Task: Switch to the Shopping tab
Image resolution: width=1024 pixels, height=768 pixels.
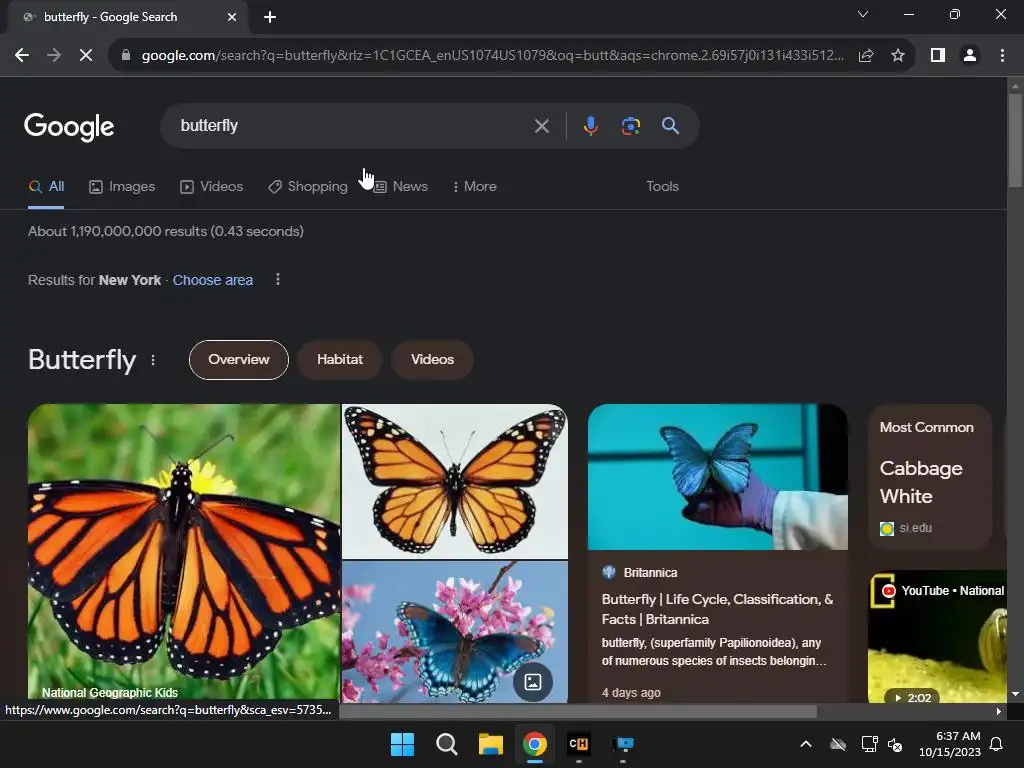Action: [308, 187]
